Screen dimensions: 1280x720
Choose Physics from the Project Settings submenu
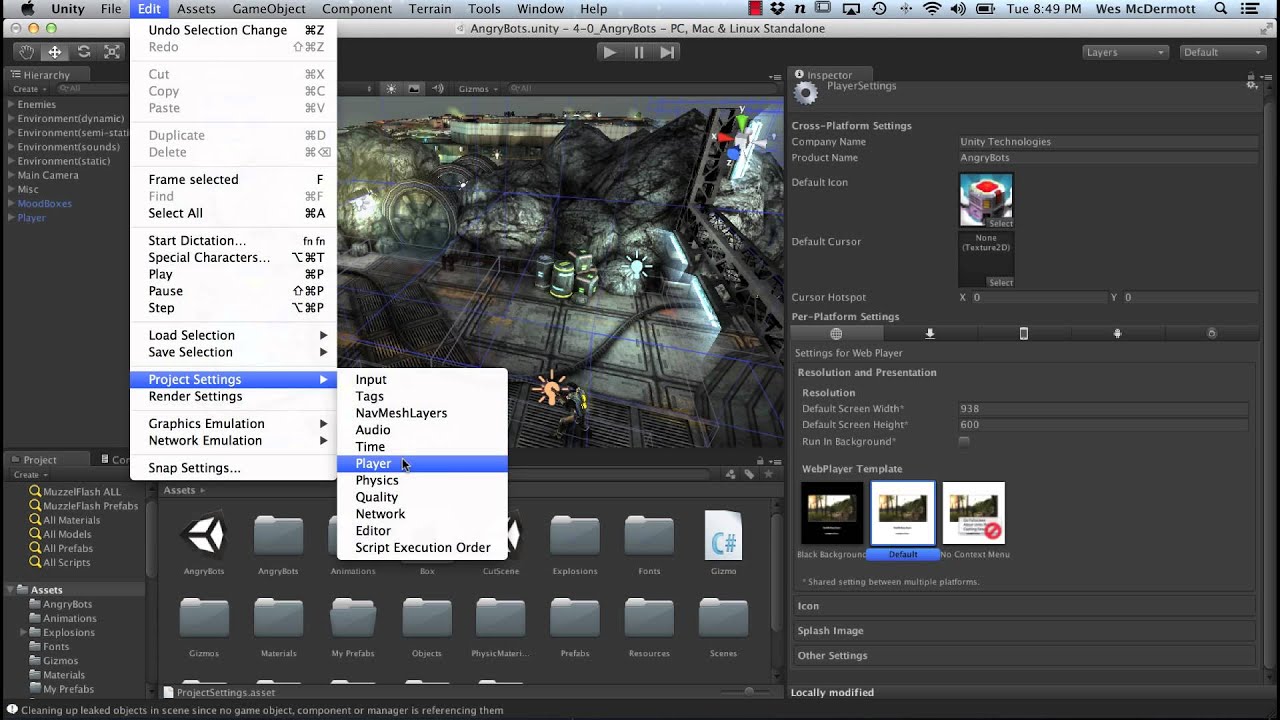[377, 480]
